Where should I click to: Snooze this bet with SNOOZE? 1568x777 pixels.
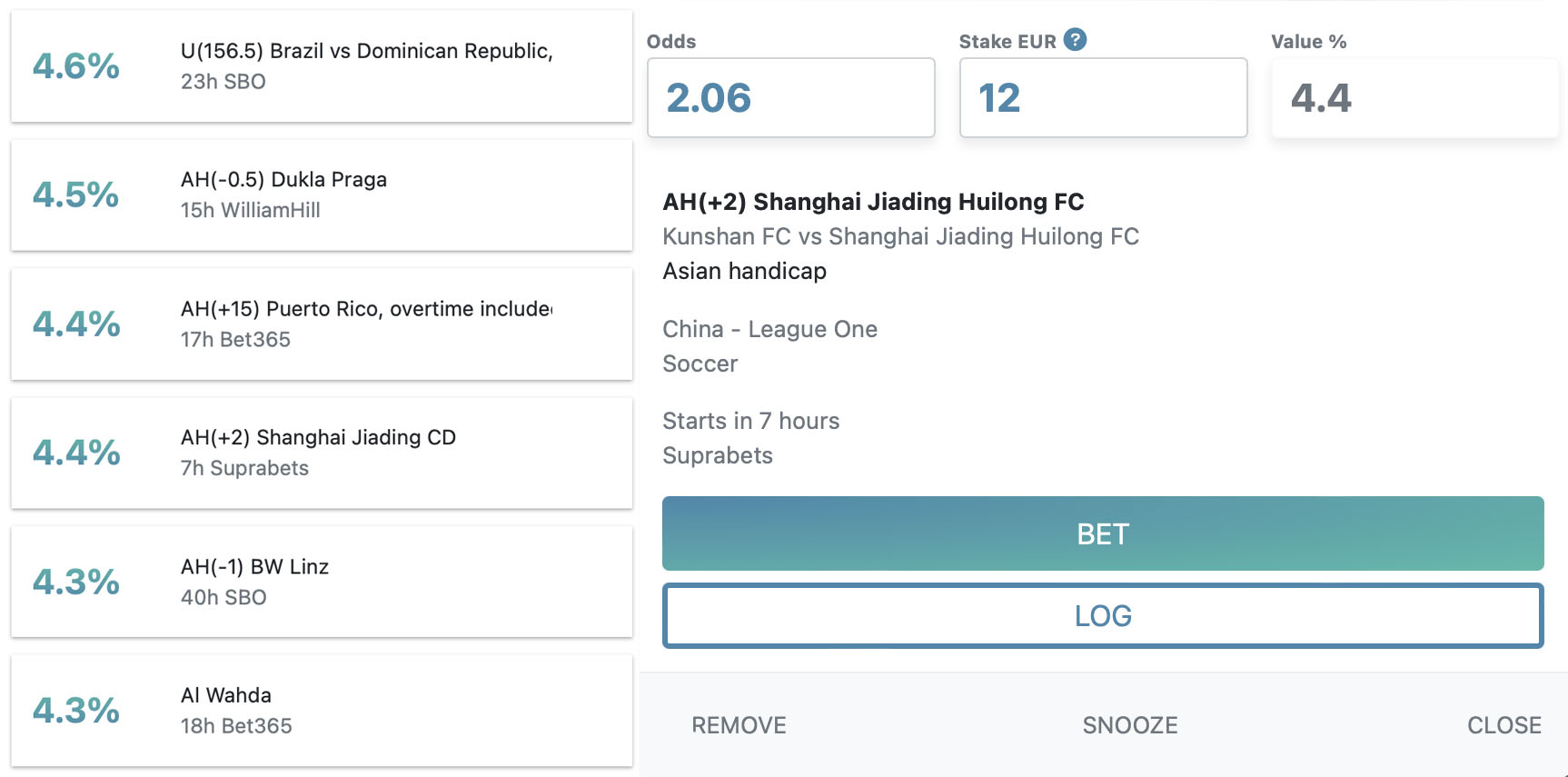click(x=1129, y=725)
